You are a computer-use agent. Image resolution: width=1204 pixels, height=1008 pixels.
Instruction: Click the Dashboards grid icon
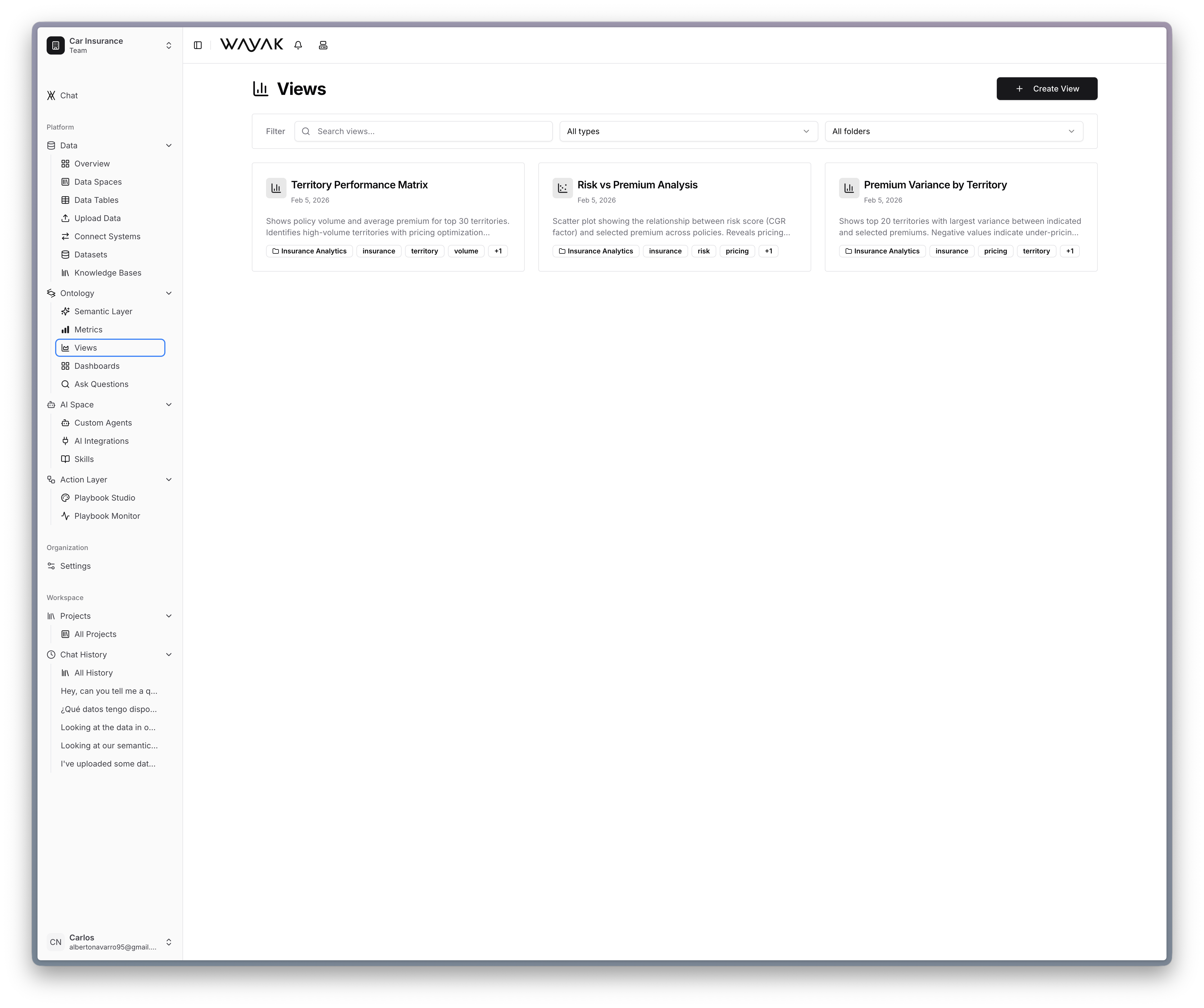(65, 366)
